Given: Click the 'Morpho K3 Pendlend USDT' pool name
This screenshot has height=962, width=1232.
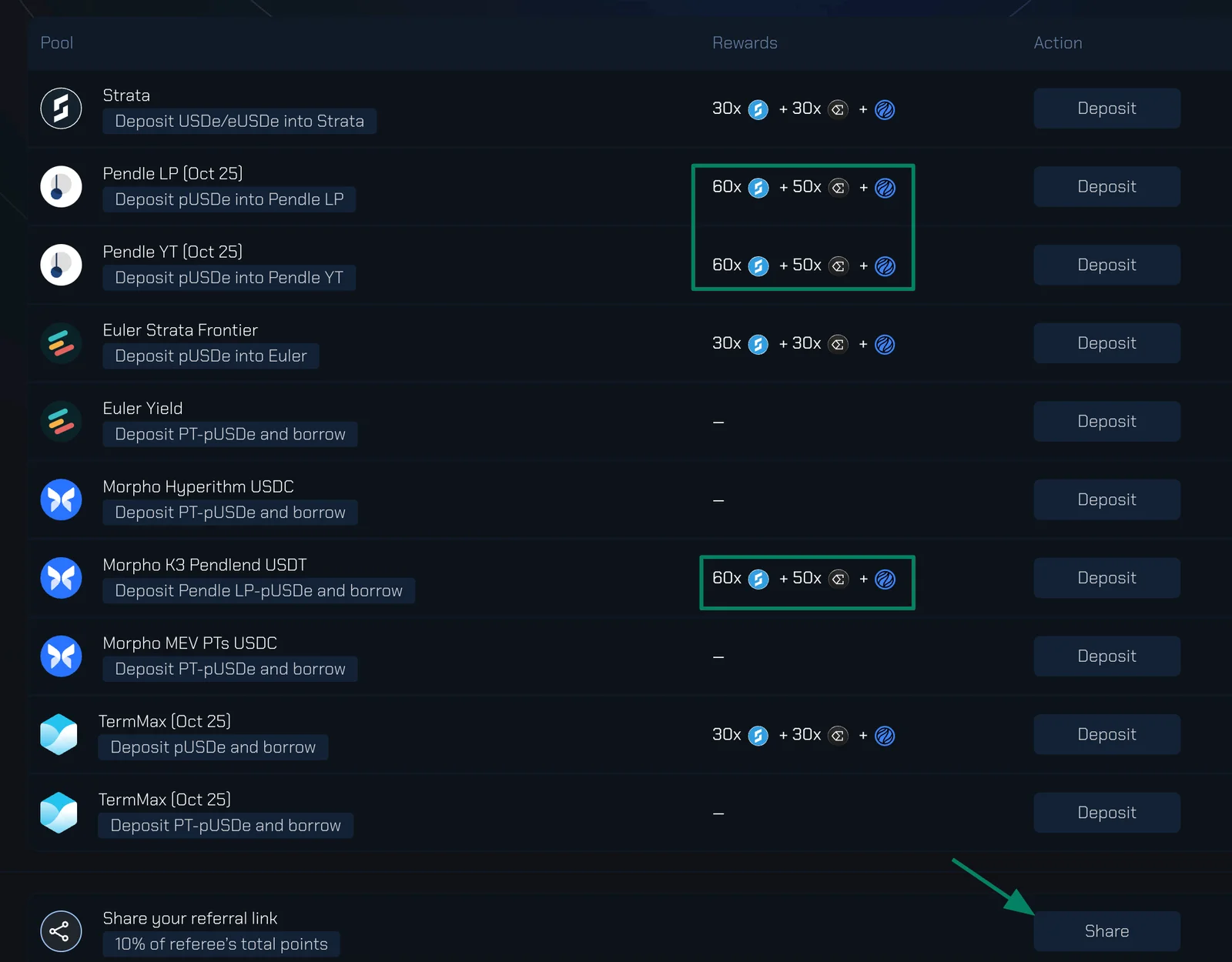Looking at the screenshot, I should click(205, 565).
